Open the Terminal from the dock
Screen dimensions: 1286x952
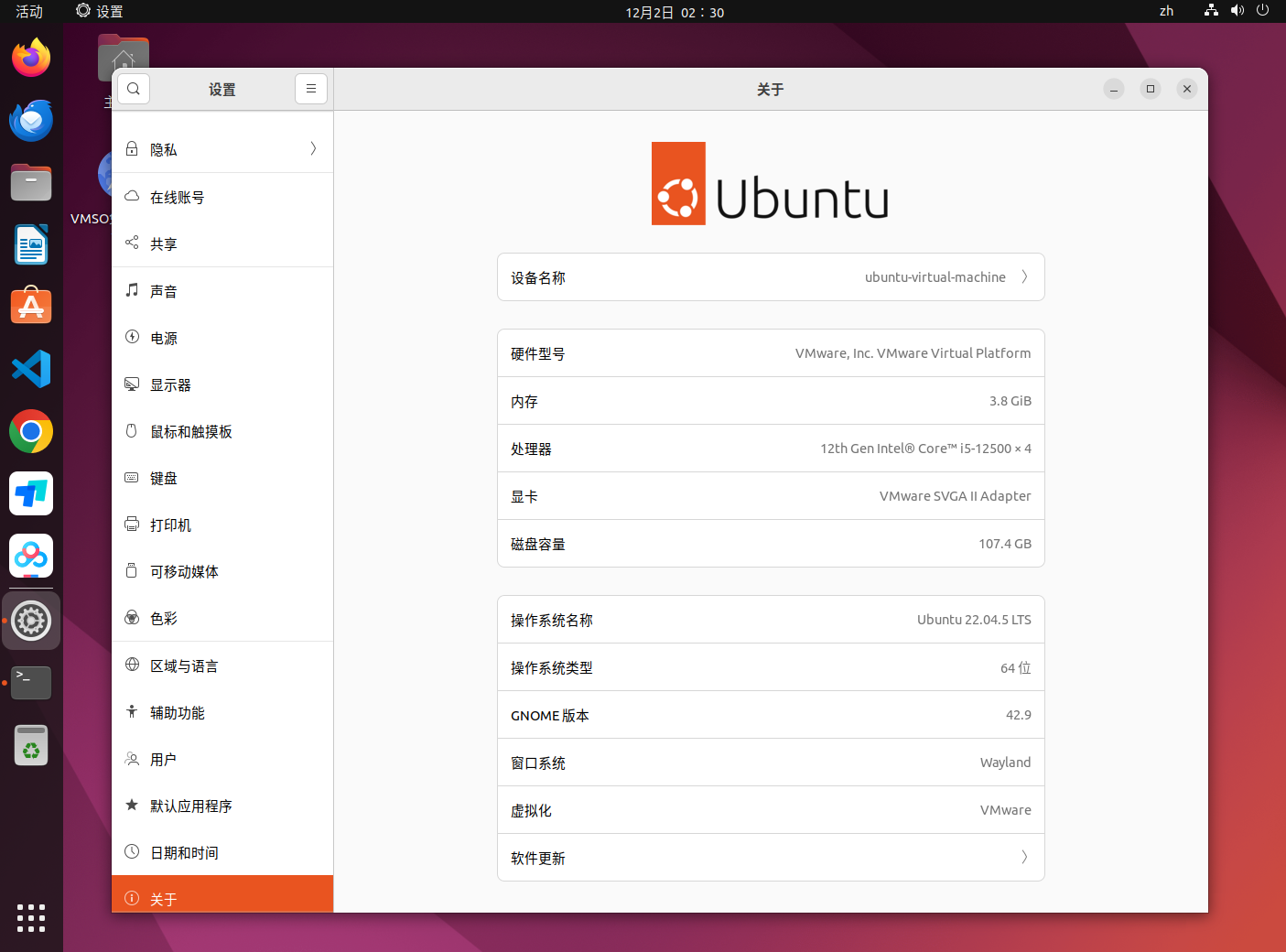pyautogui.click(x=31, y=683)
